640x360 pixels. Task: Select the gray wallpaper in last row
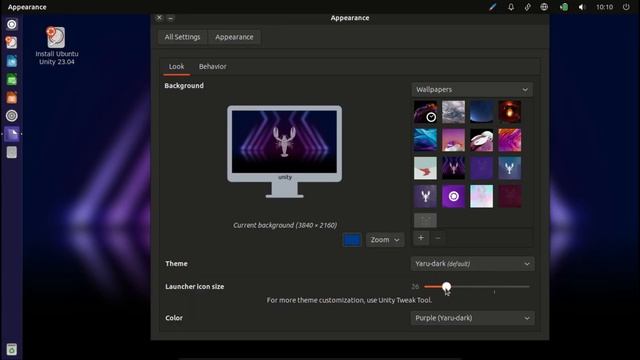(x=425, y=220)
